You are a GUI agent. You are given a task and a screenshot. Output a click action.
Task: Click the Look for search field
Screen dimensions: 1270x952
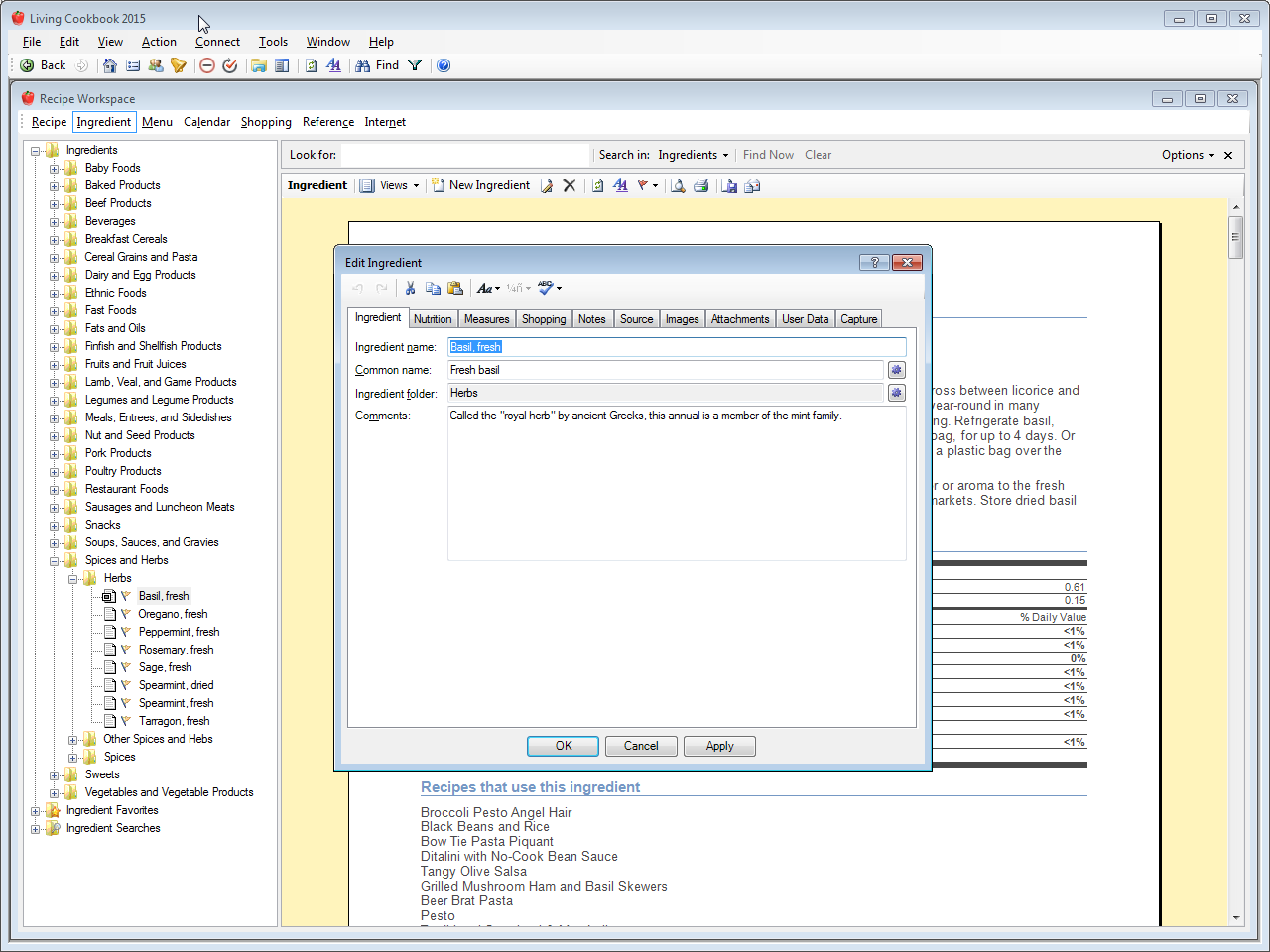click(x=465, y=155)
